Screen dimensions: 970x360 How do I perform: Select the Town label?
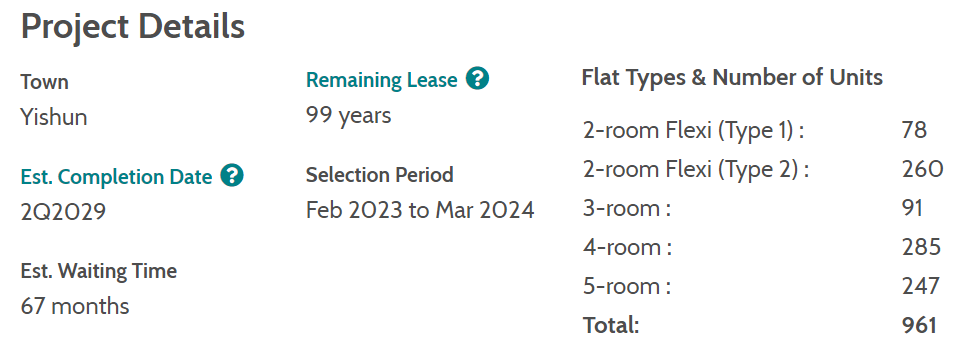(45, 82)
